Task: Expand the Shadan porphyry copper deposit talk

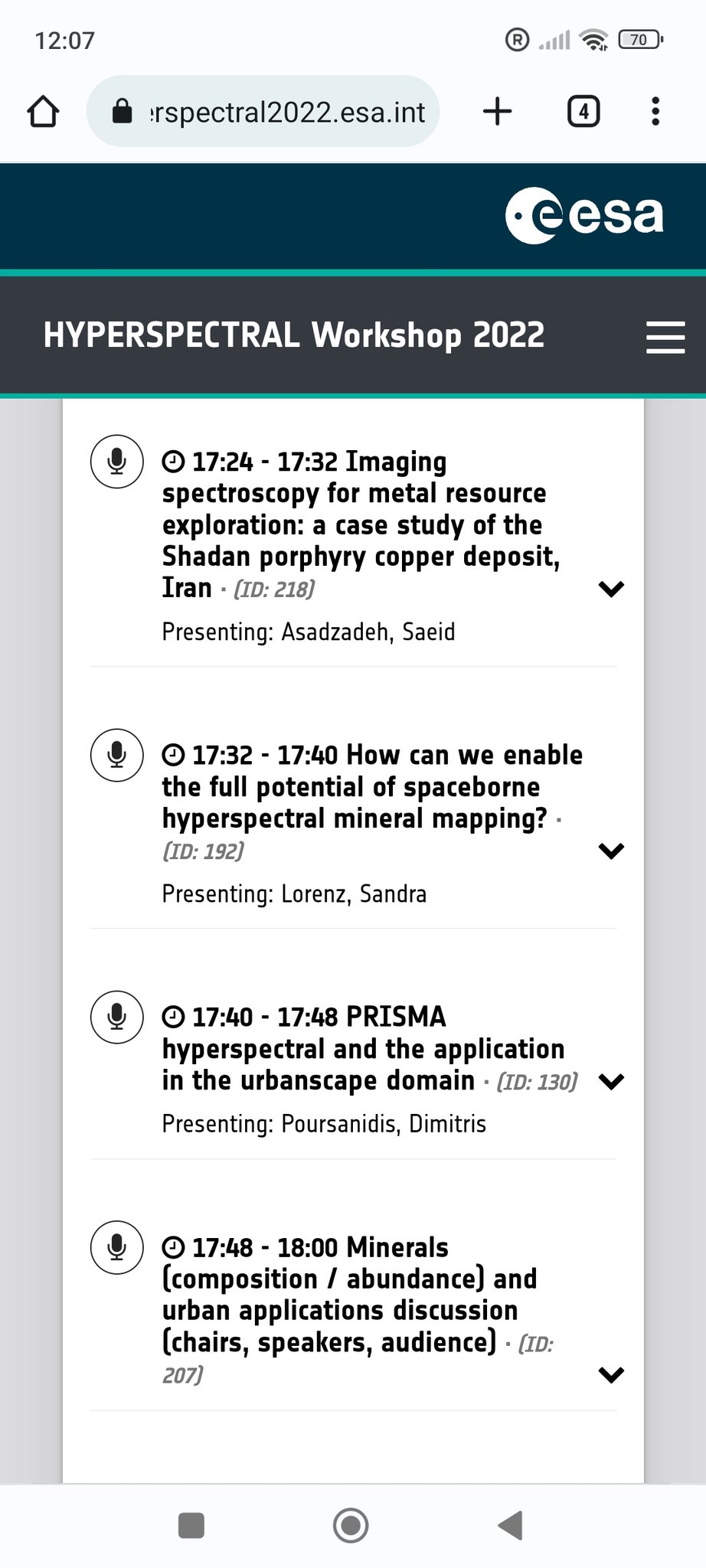Action: [611, 589]
